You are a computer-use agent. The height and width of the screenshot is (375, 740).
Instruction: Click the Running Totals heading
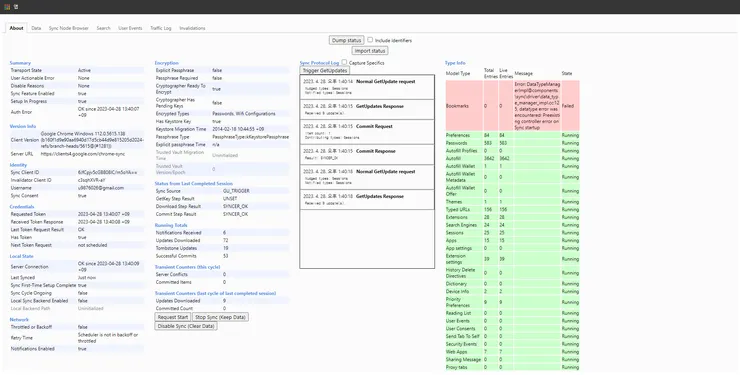(171, 225)
